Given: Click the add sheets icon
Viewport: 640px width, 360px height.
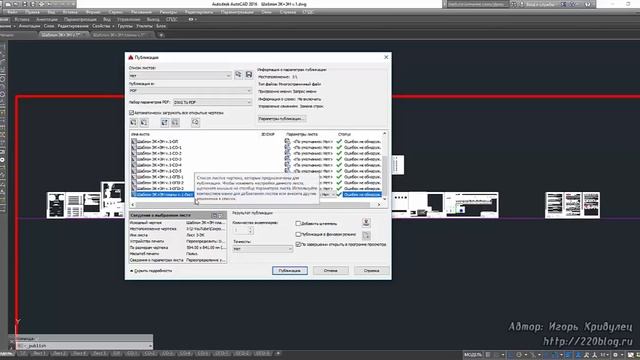Looking at the screenshot, I should (133, 122).
